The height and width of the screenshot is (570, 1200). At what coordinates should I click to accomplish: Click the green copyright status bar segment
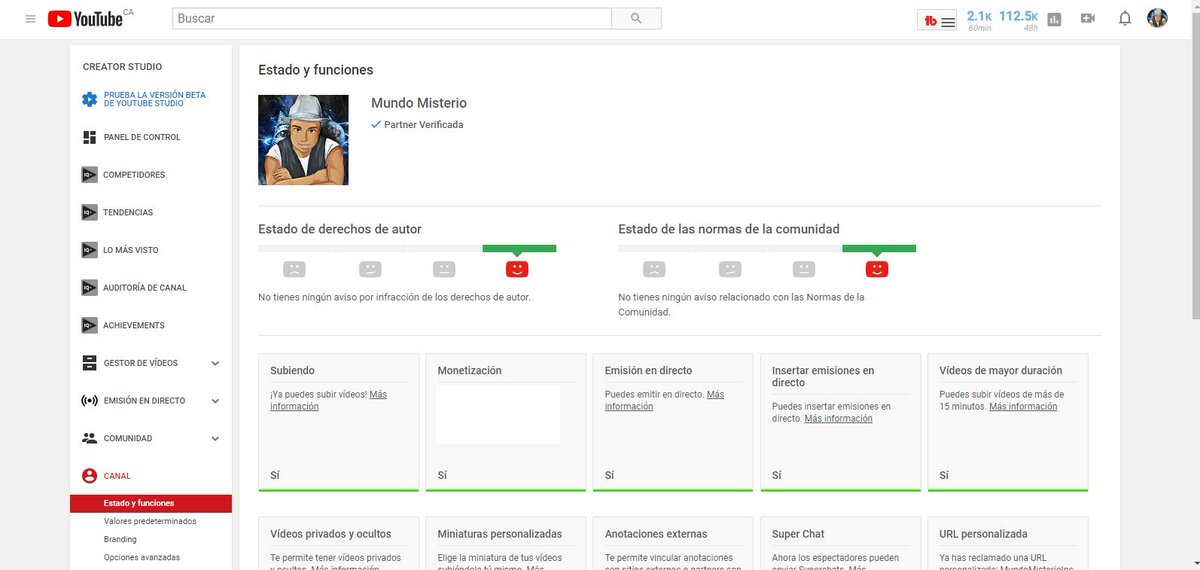click(519, 248)
